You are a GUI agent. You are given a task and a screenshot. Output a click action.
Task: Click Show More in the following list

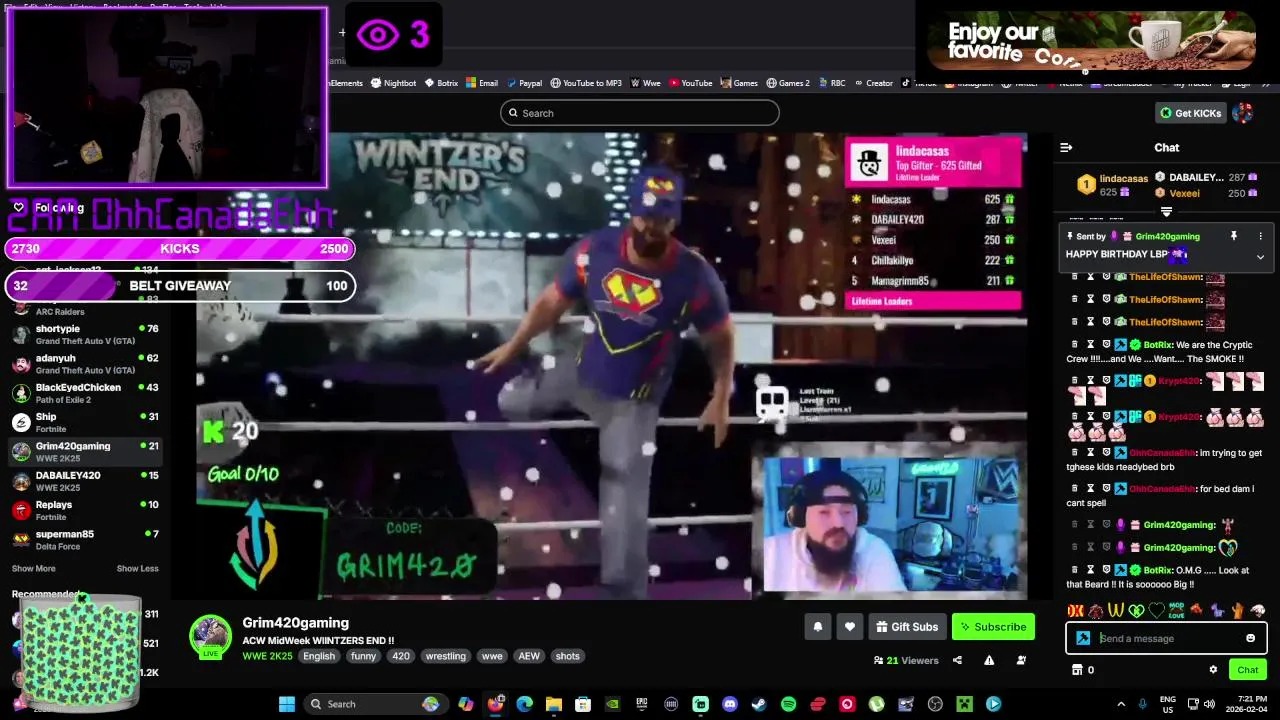click(x=33, y=568)
